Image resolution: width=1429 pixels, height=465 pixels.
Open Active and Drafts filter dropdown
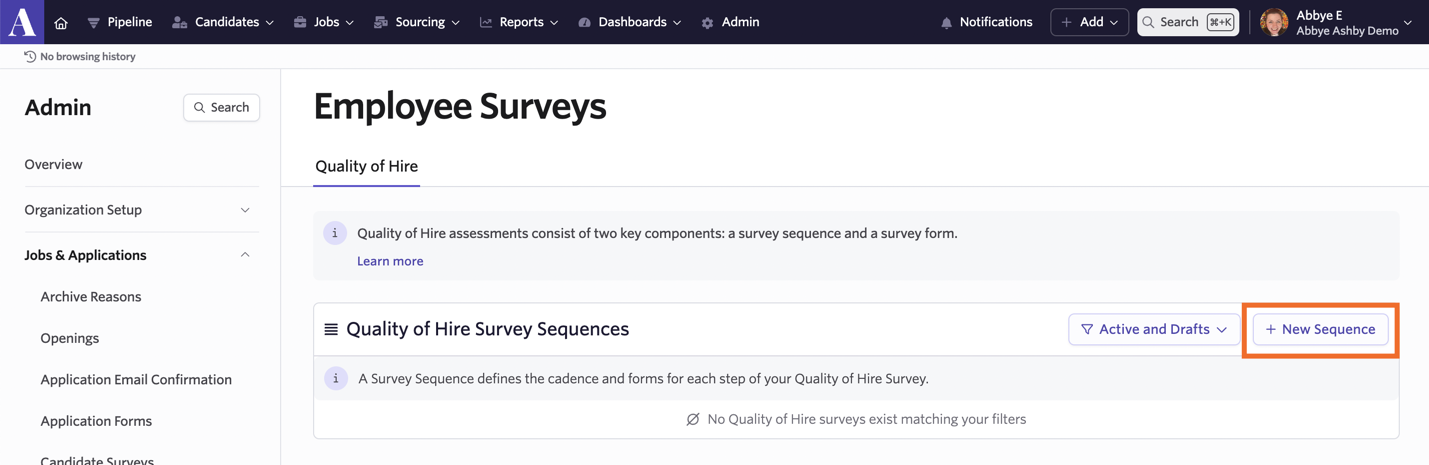click(x=1154, y=329)
